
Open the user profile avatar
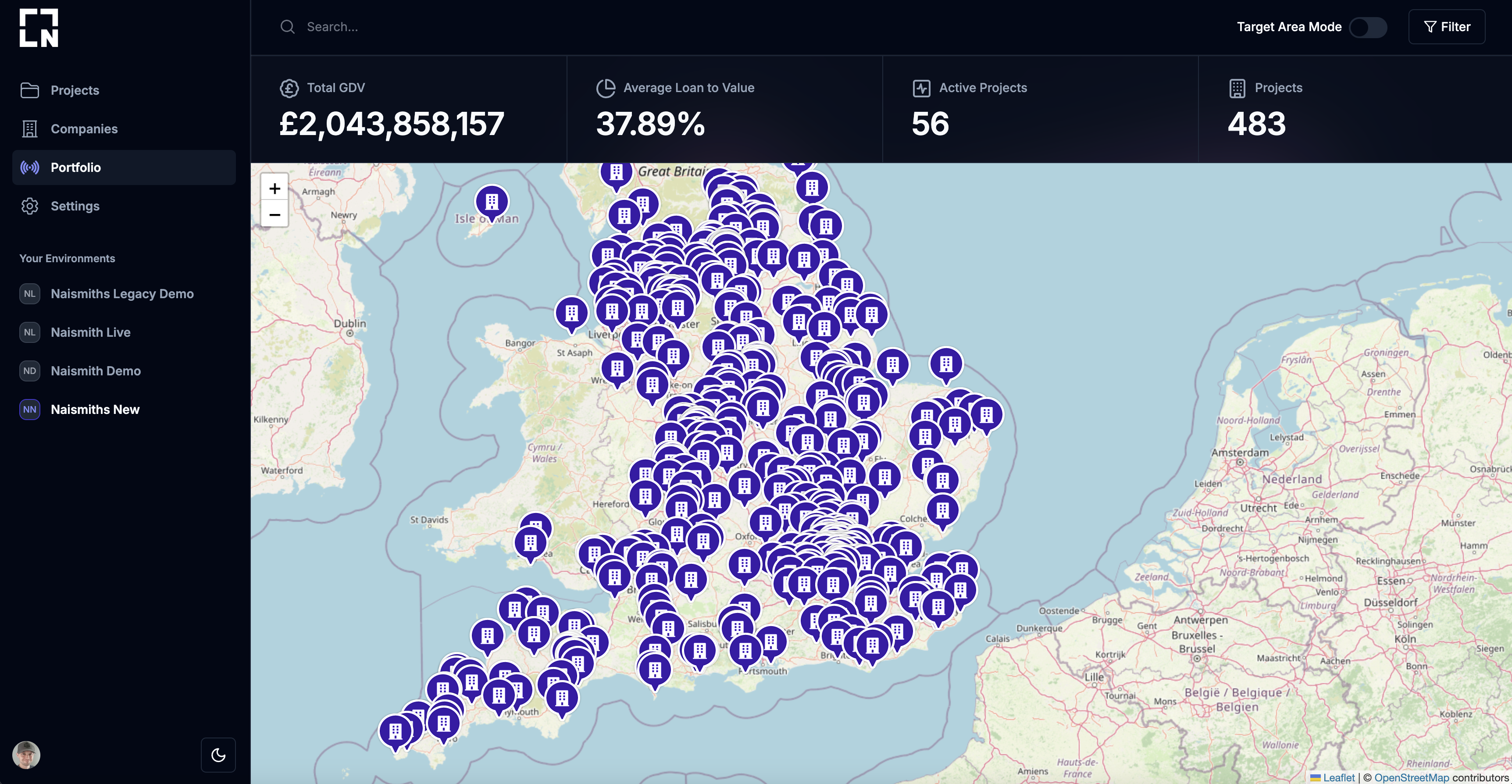(x=26, y=755)
